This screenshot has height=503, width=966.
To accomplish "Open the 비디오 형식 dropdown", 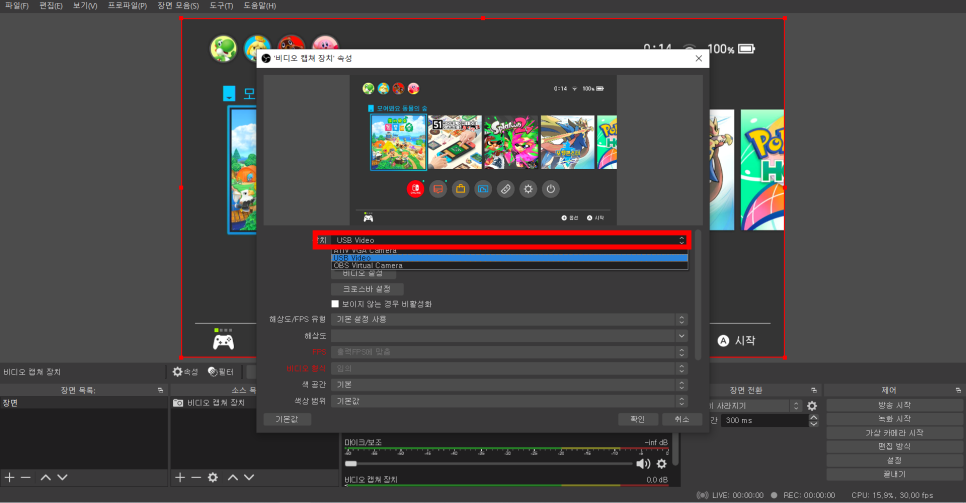I will 509,368.
